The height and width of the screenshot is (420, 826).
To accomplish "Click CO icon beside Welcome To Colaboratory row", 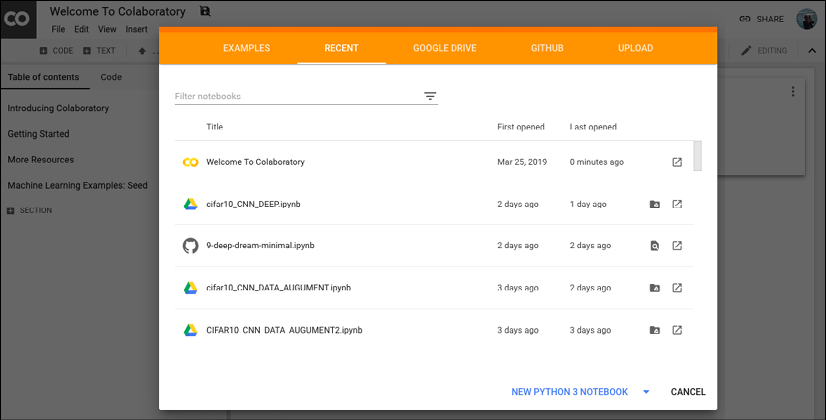I will pos(190,162).
